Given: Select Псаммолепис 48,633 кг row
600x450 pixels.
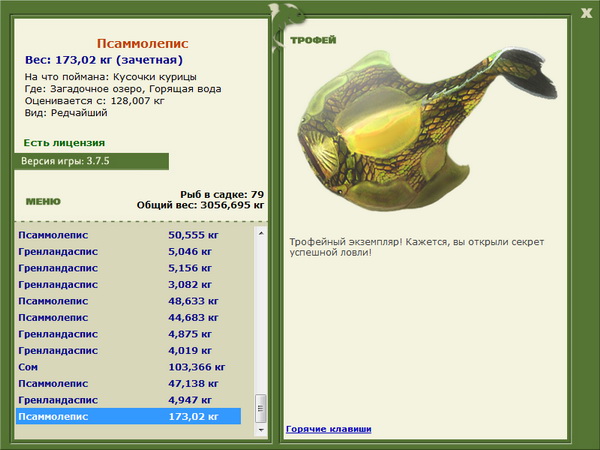Looking at the screenshot, I should pyautogui.click(x=129, y=301).
